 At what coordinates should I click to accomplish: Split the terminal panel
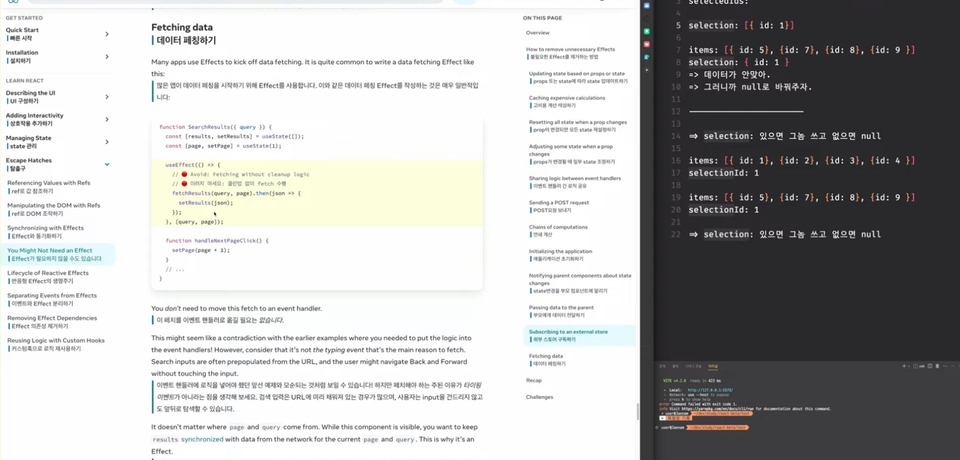929,366
